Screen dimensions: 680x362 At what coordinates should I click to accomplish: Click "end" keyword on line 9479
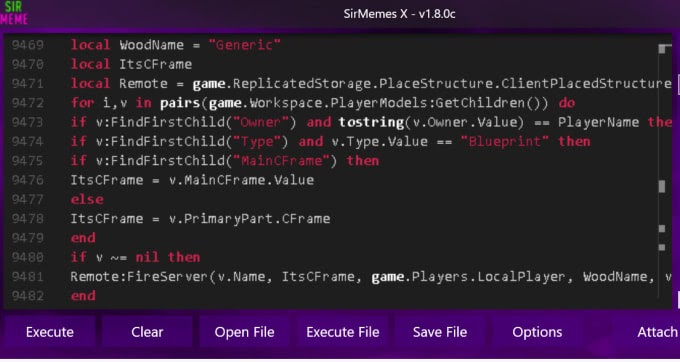pos(83,238)
